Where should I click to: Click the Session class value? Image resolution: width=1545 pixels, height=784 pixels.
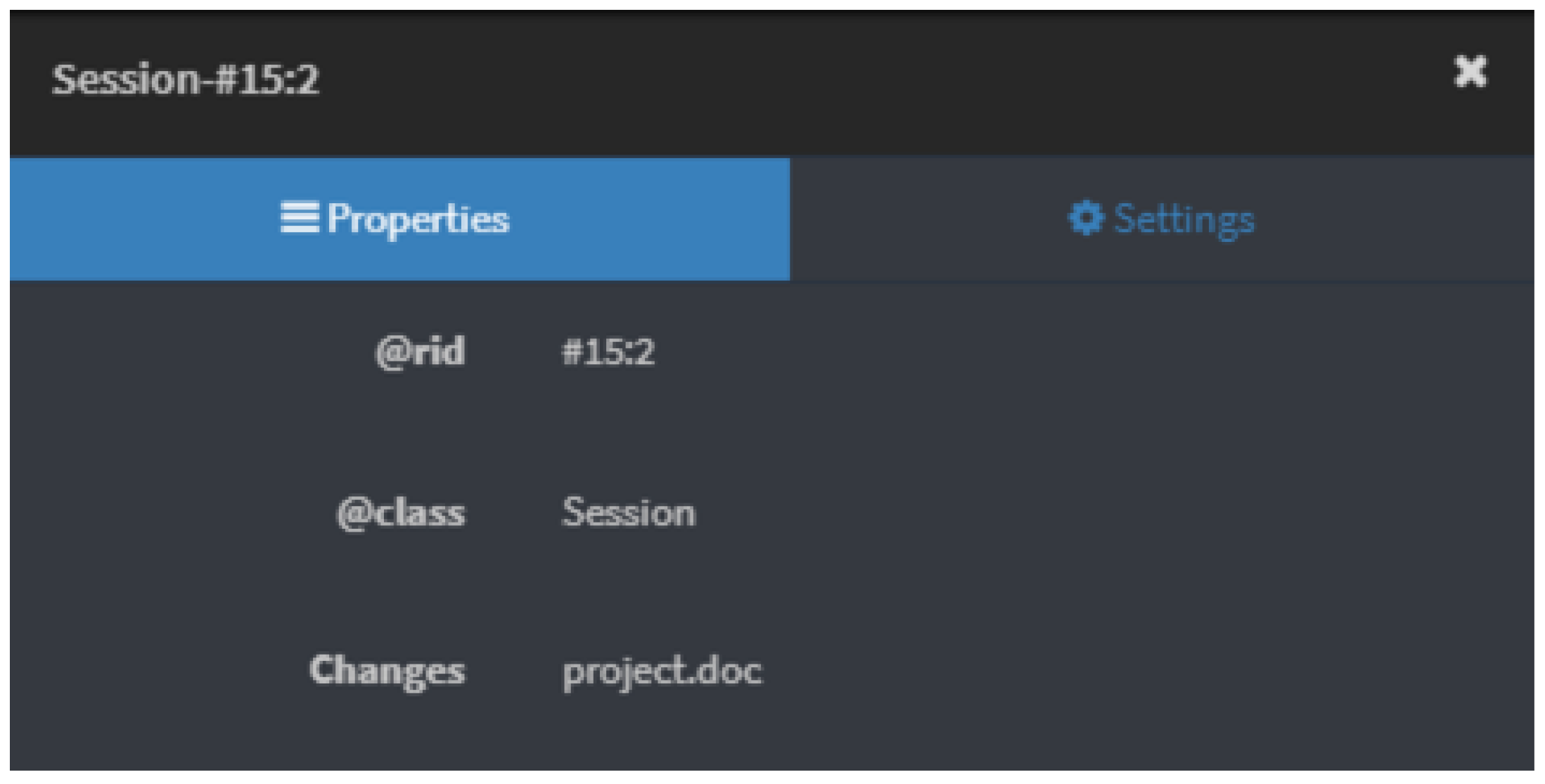pyautogui.click(x=628, y=512)
